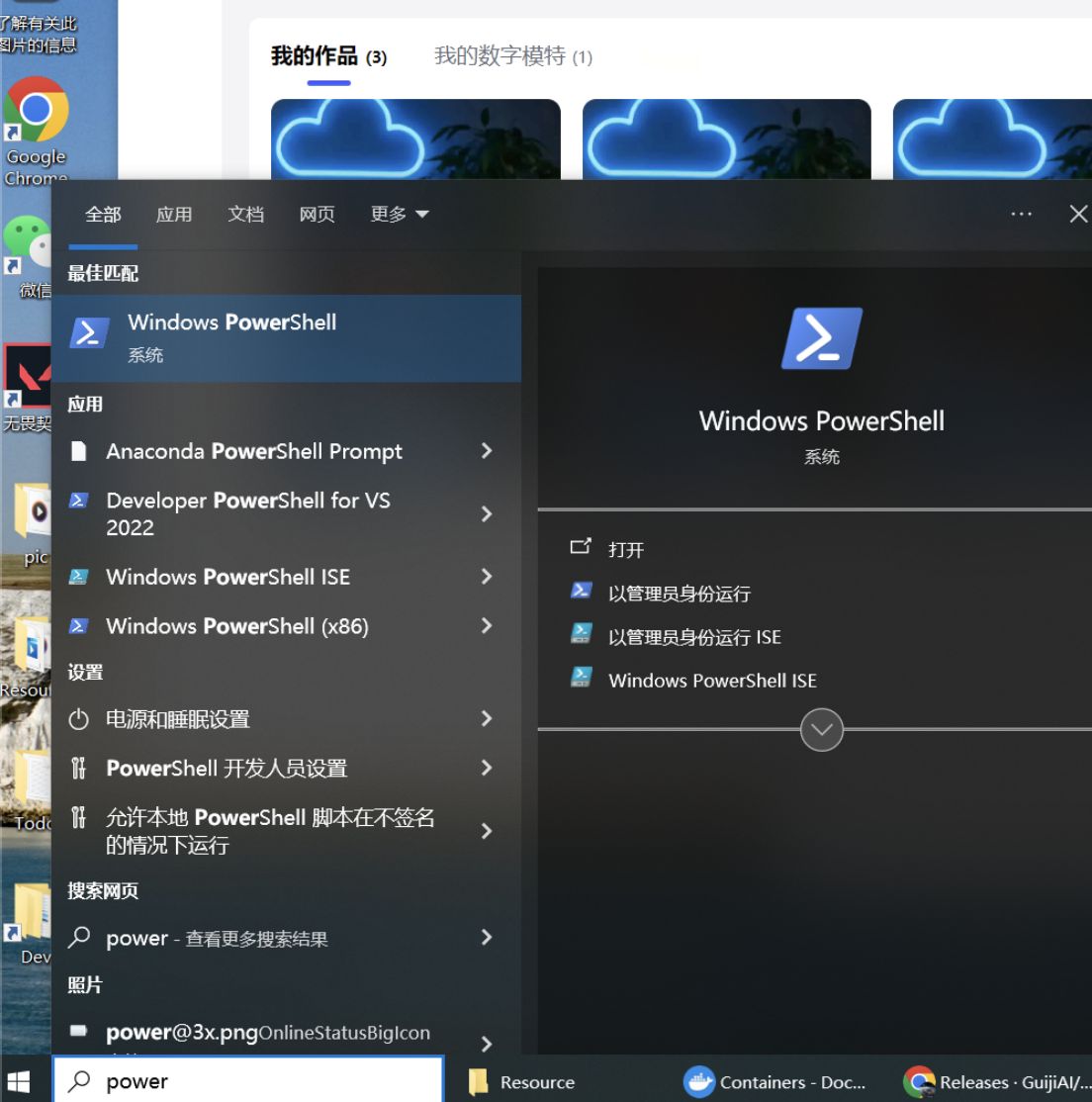Open first cloud neon thumbnail in 我的作品

click(415, 139)
